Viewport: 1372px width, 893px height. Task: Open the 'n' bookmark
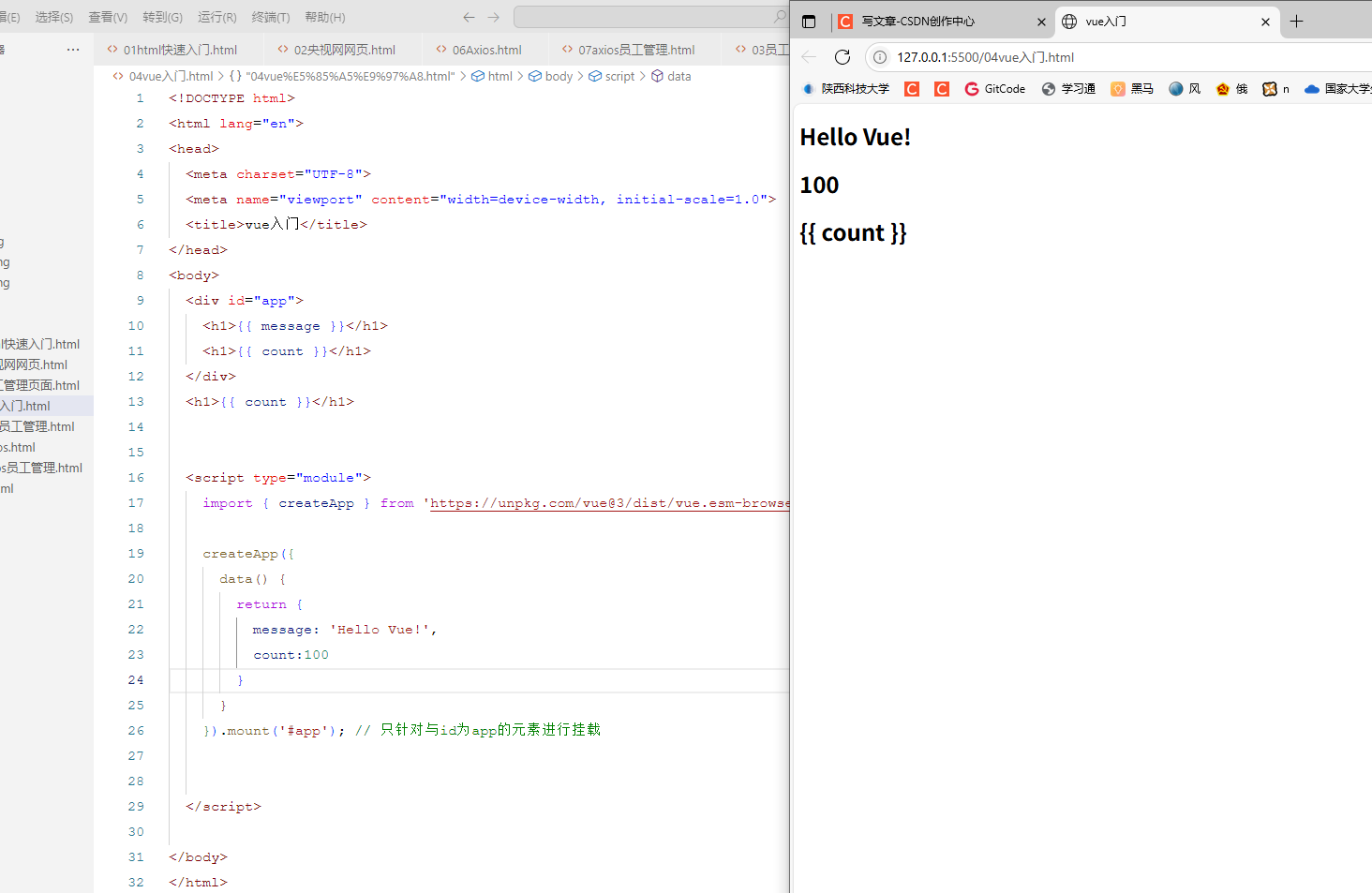[x=1276, y=89]
